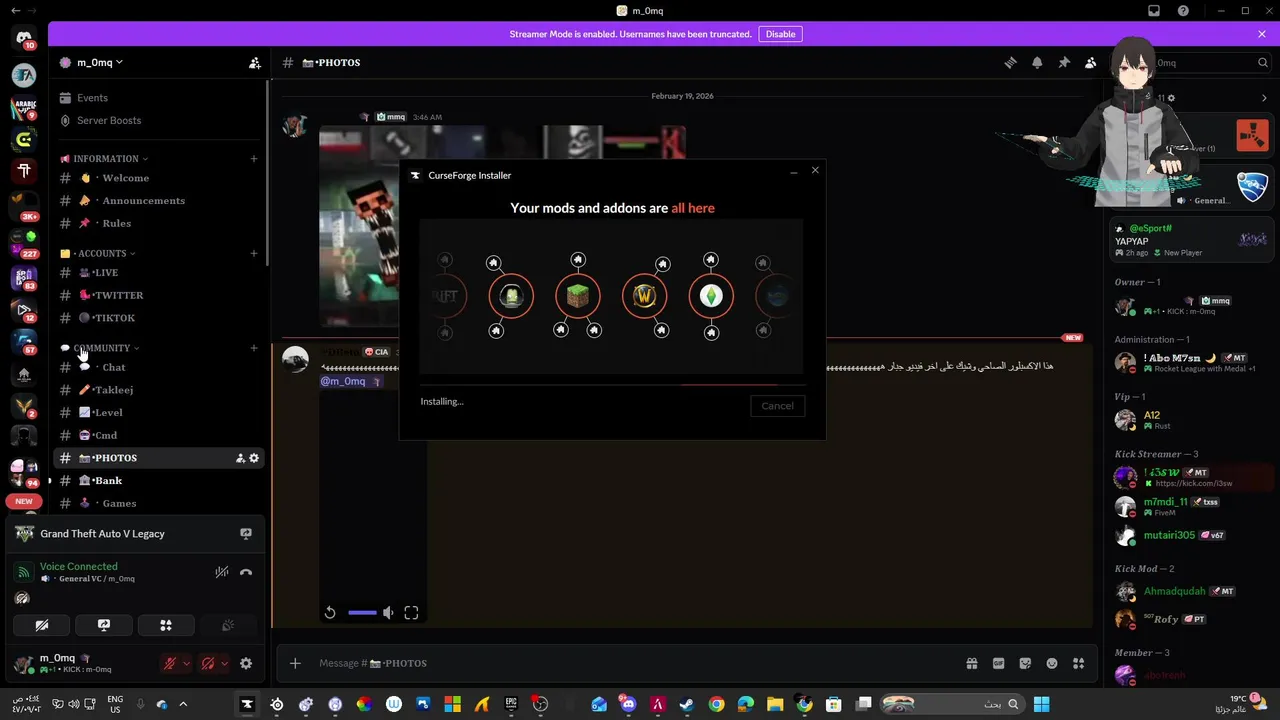The image size is (1280, 720).
Task: Collapse the ACCOUNTS category
Action: (x=98, y=253)
